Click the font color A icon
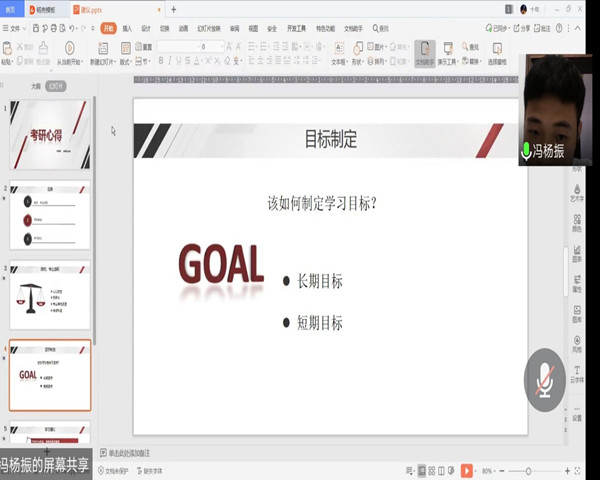The image size is (600, 480). [x=197, y=60]
